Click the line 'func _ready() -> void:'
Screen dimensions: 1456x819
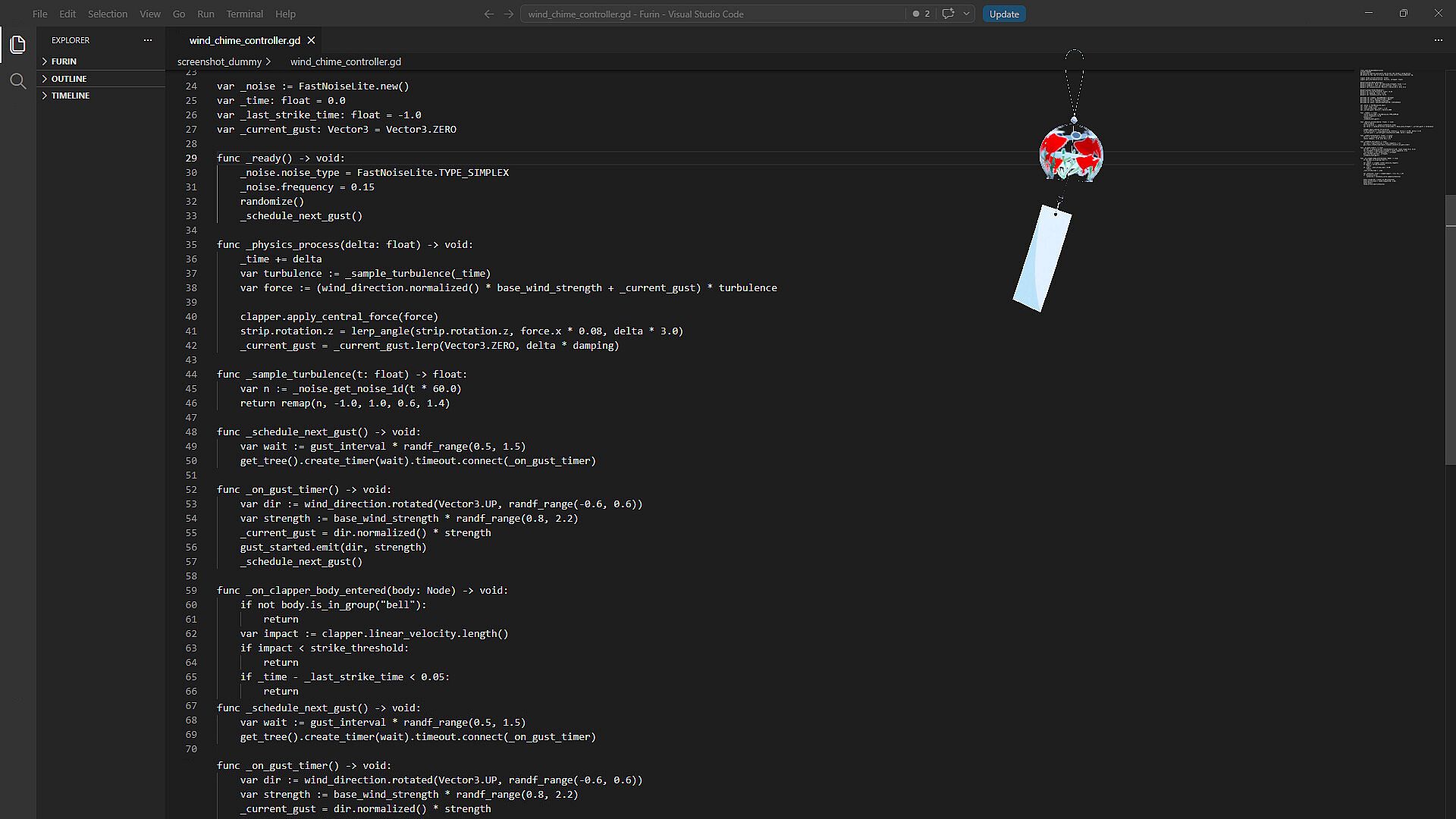pos(281,158)
